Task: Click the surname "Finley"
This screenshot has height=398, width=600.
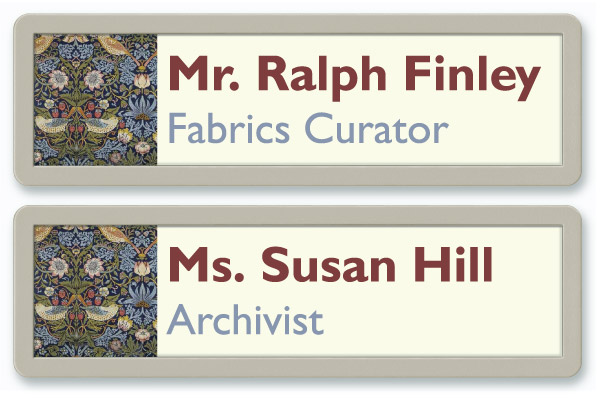Action: point(473,77)
